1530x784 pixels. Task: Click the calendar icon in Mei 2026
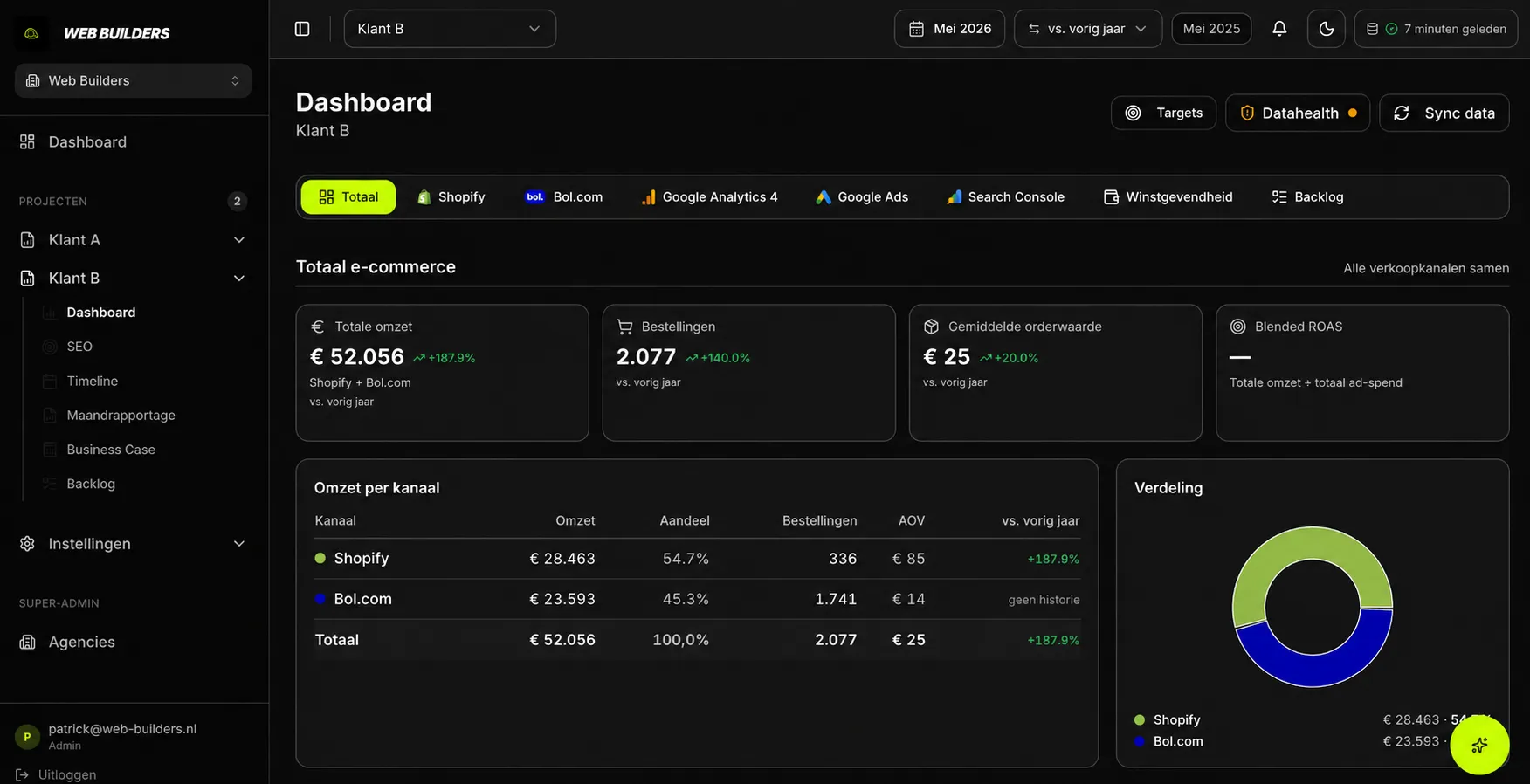[916, 29]
